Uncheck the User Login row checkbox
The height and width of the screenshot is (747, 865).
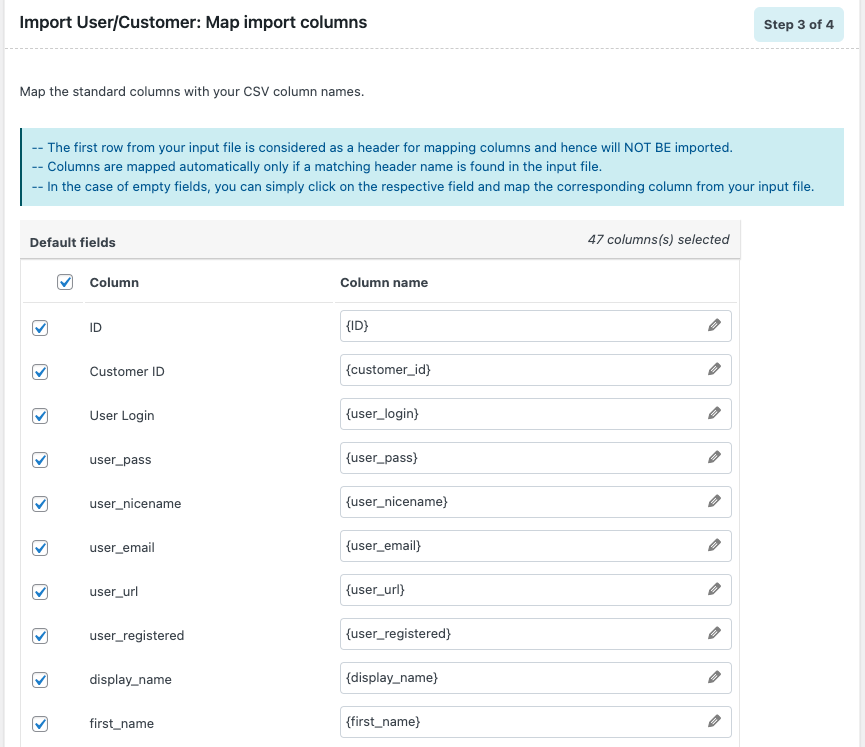[40, 415]
